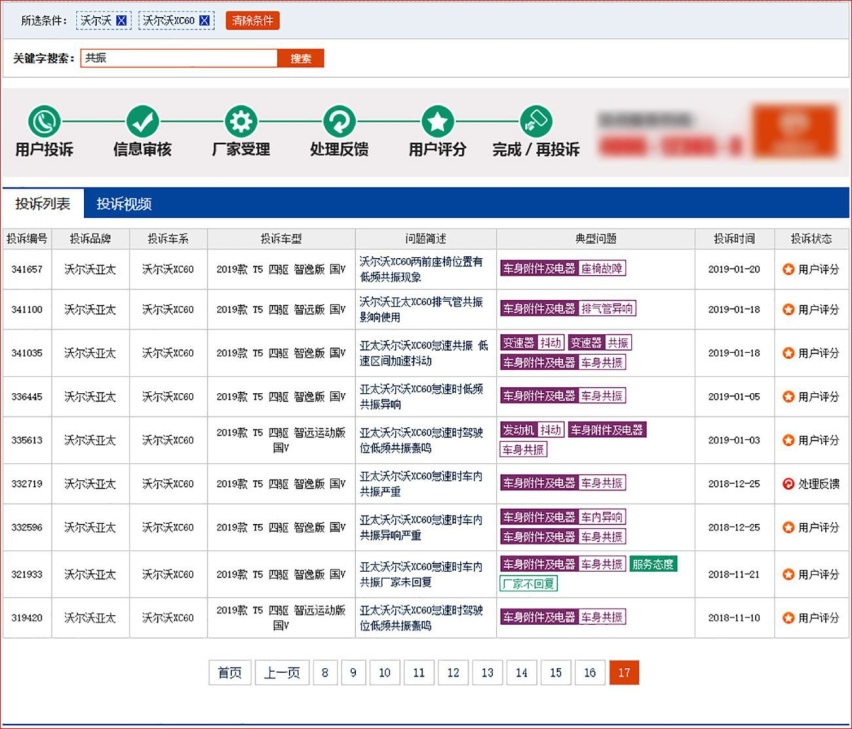Click the status star icon in row 341035
852x729 pixels.
[x=788, y=353]
